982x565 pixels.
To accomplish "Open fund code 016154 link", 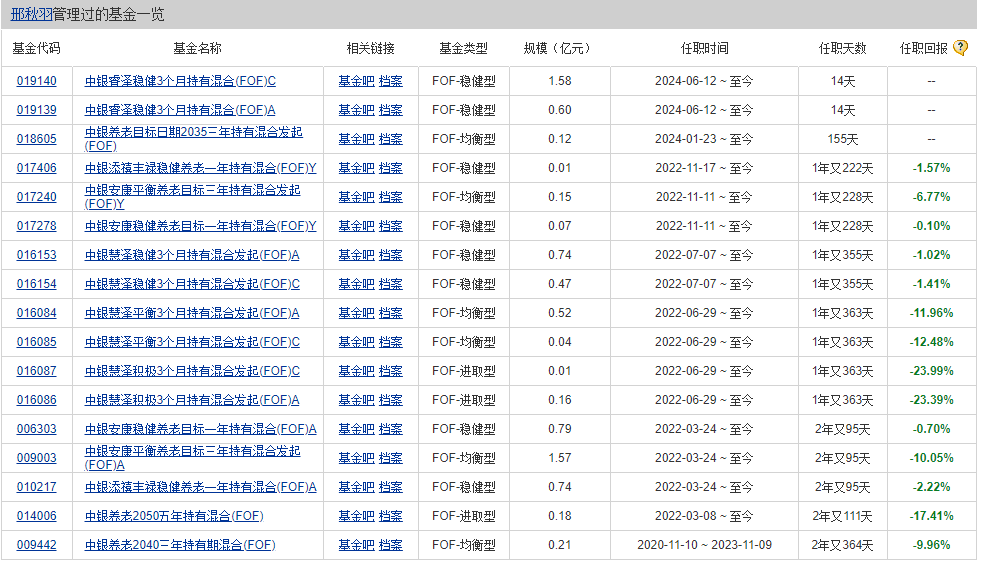I will (36, 284).
